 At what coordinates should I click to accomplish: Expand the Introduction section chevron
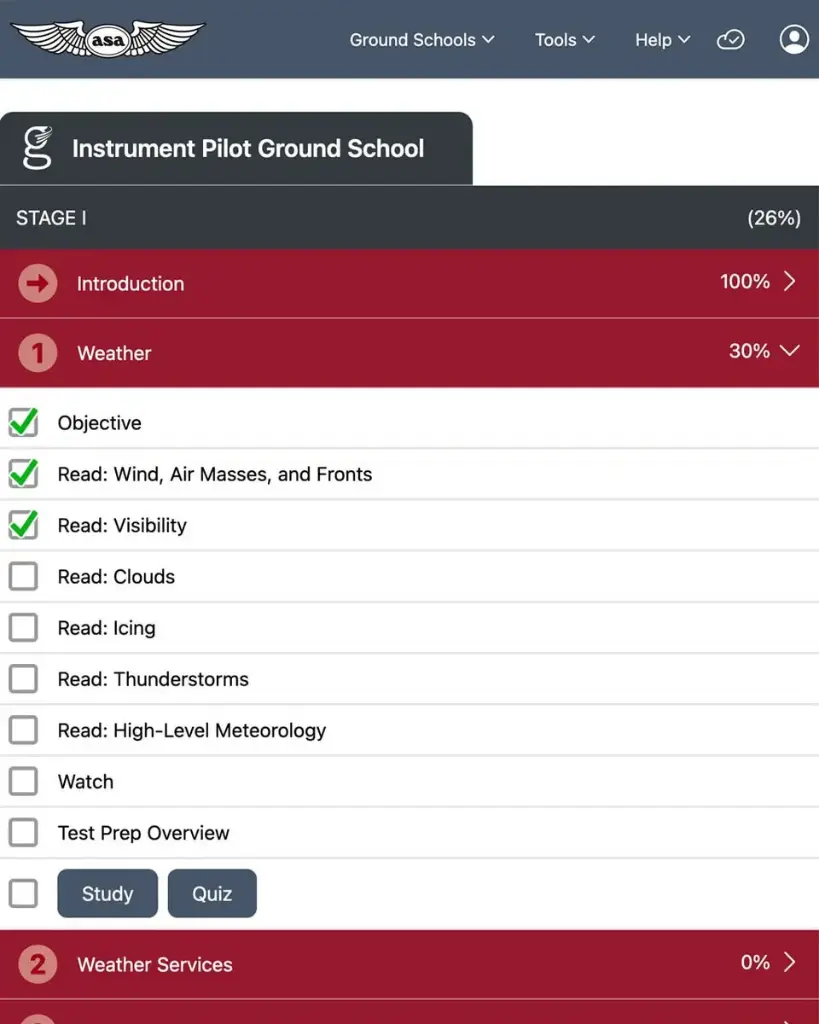tap(789, 282)
